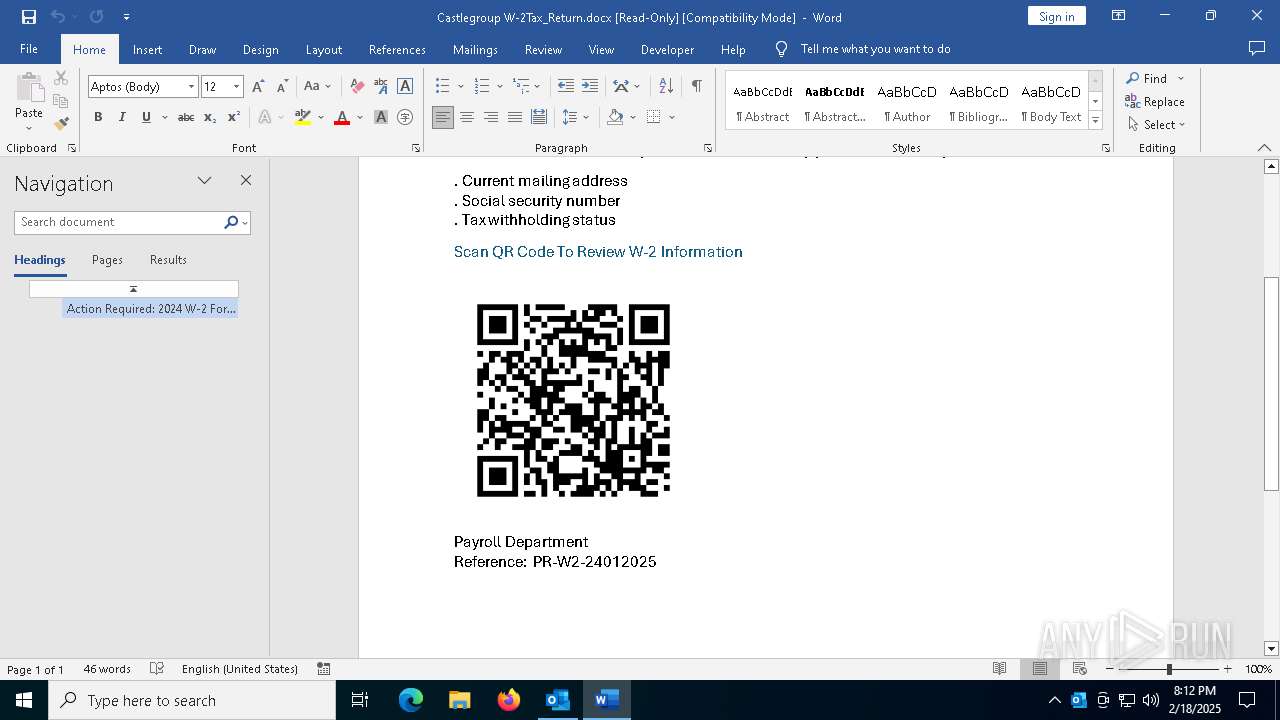The image size is (1280, 720).
Task: Expand the Styles gallery More arrow
Action: pyautogui.click(x=1096, y=120)
